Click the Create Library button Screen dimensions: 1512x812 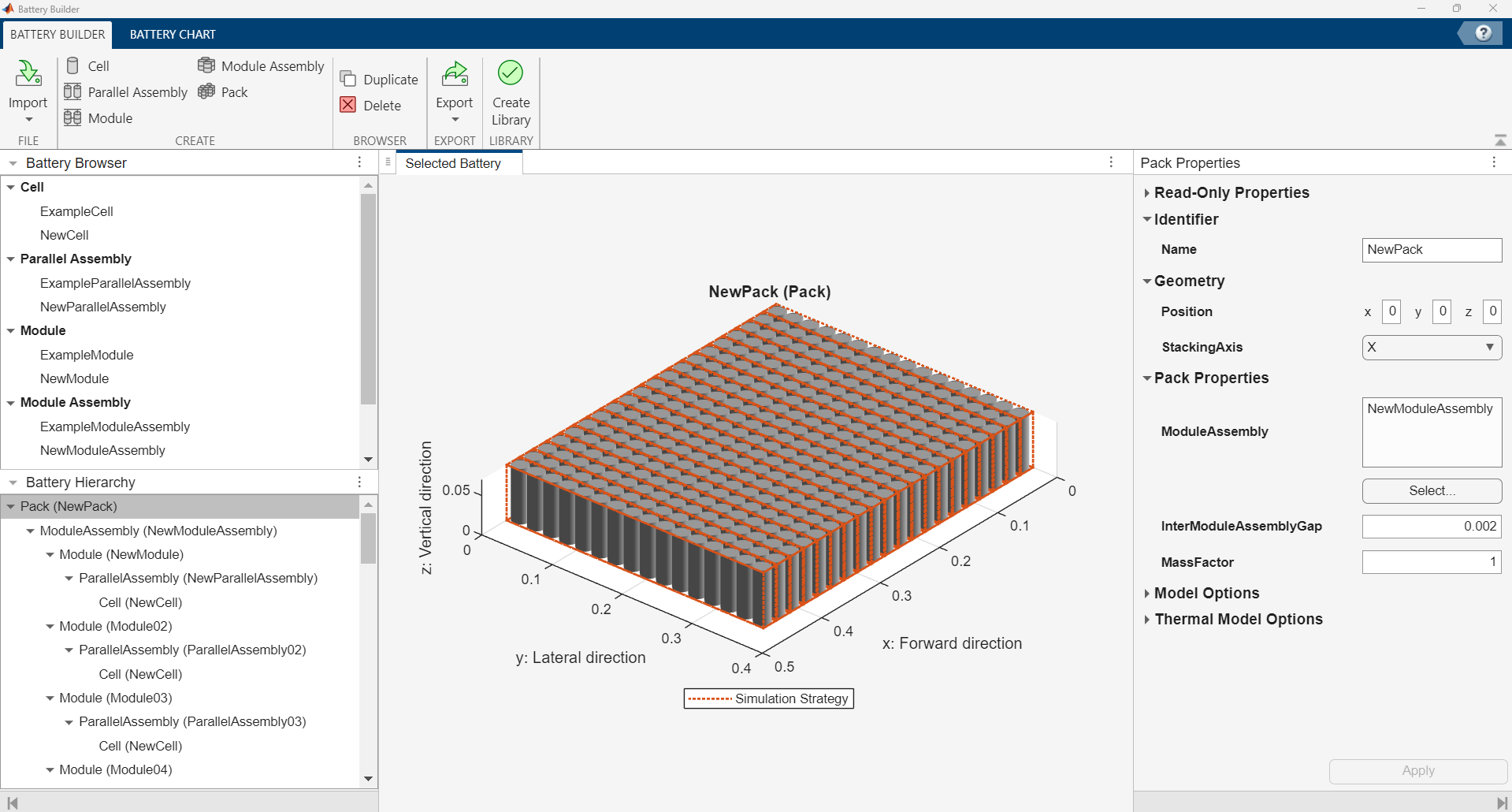pyautogui.click(x=511, y=94)
